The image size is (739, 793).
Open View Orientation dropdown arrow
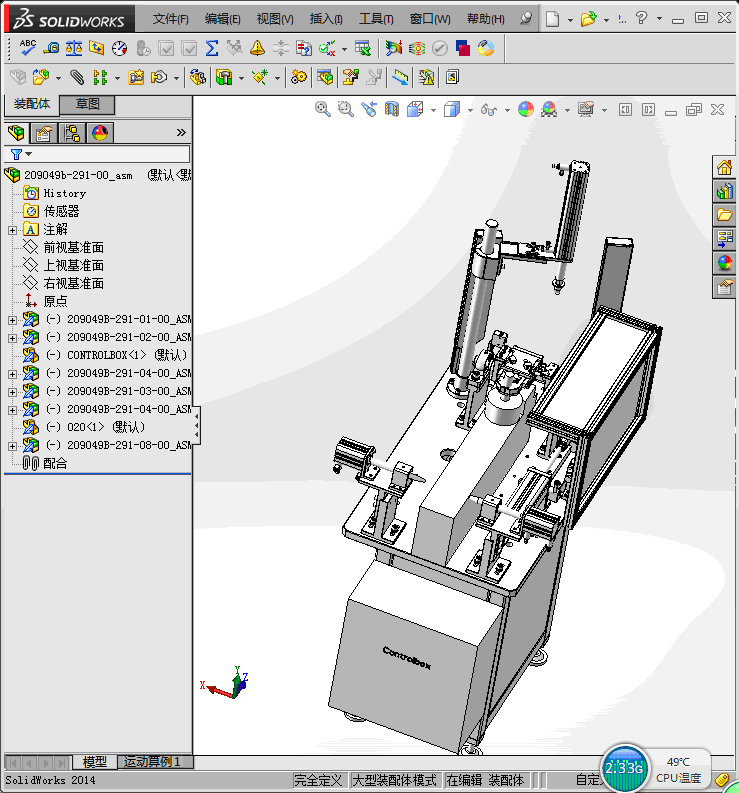(433, 110)
